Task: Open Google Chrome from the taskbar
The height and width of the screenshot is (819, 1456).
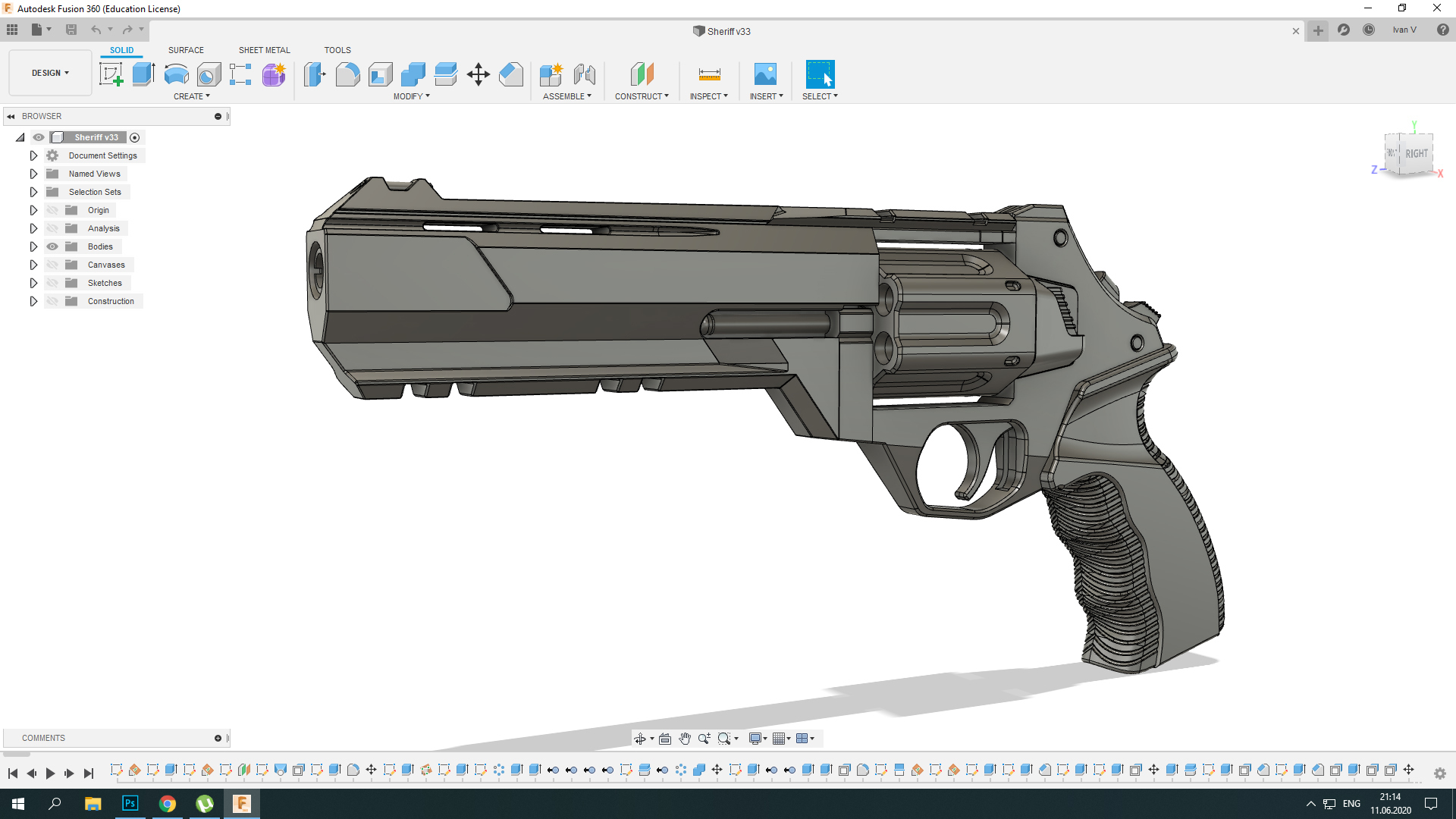Action: (x=168, y=803)
